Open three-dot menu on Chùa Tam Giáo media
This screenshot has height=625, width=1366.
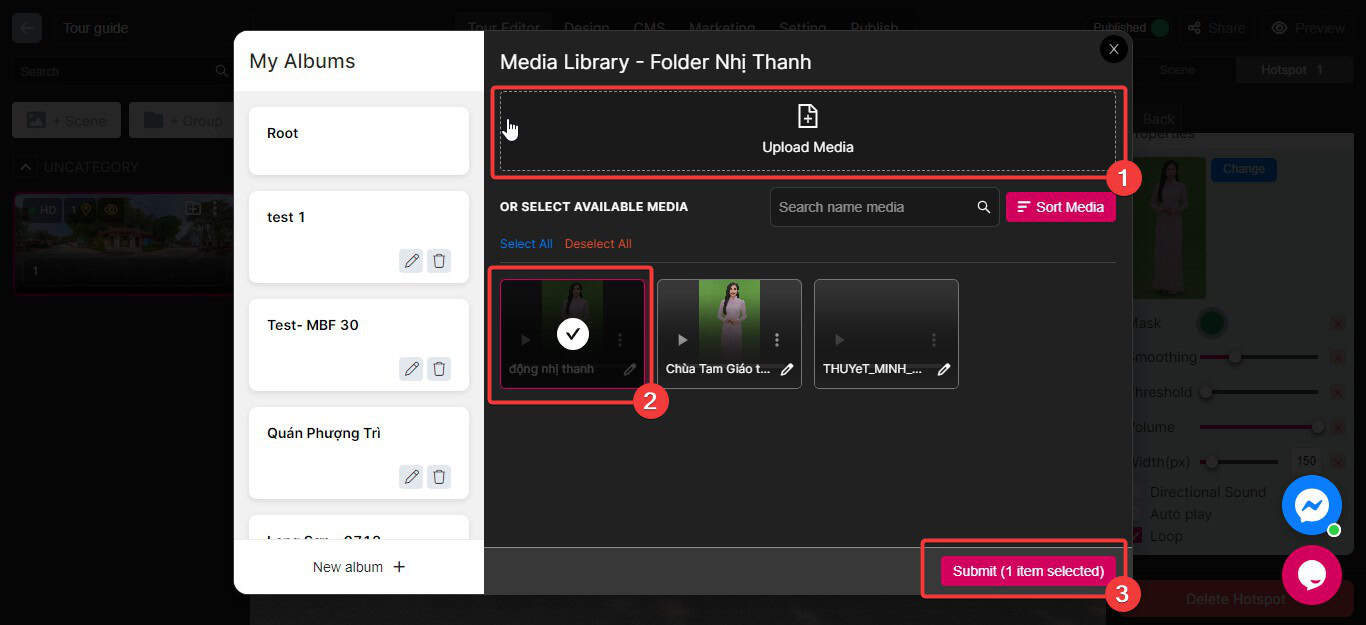[x=777, y=340]
